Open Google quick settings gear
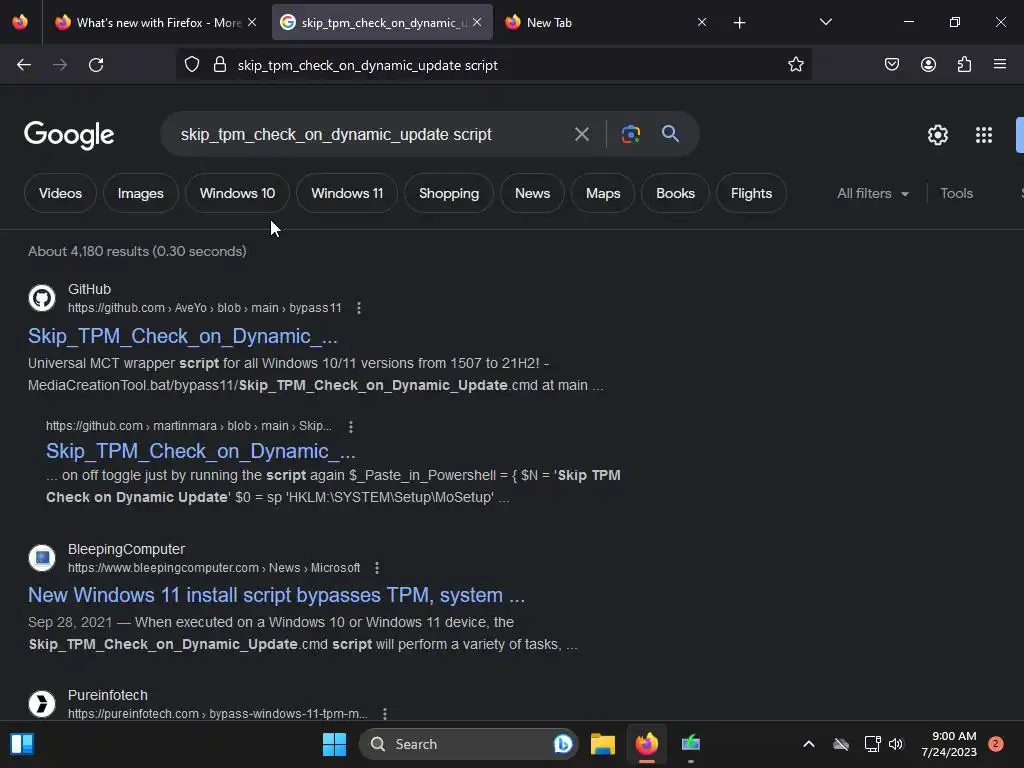The image size is (1024, 768). click(x=938, y=135)
